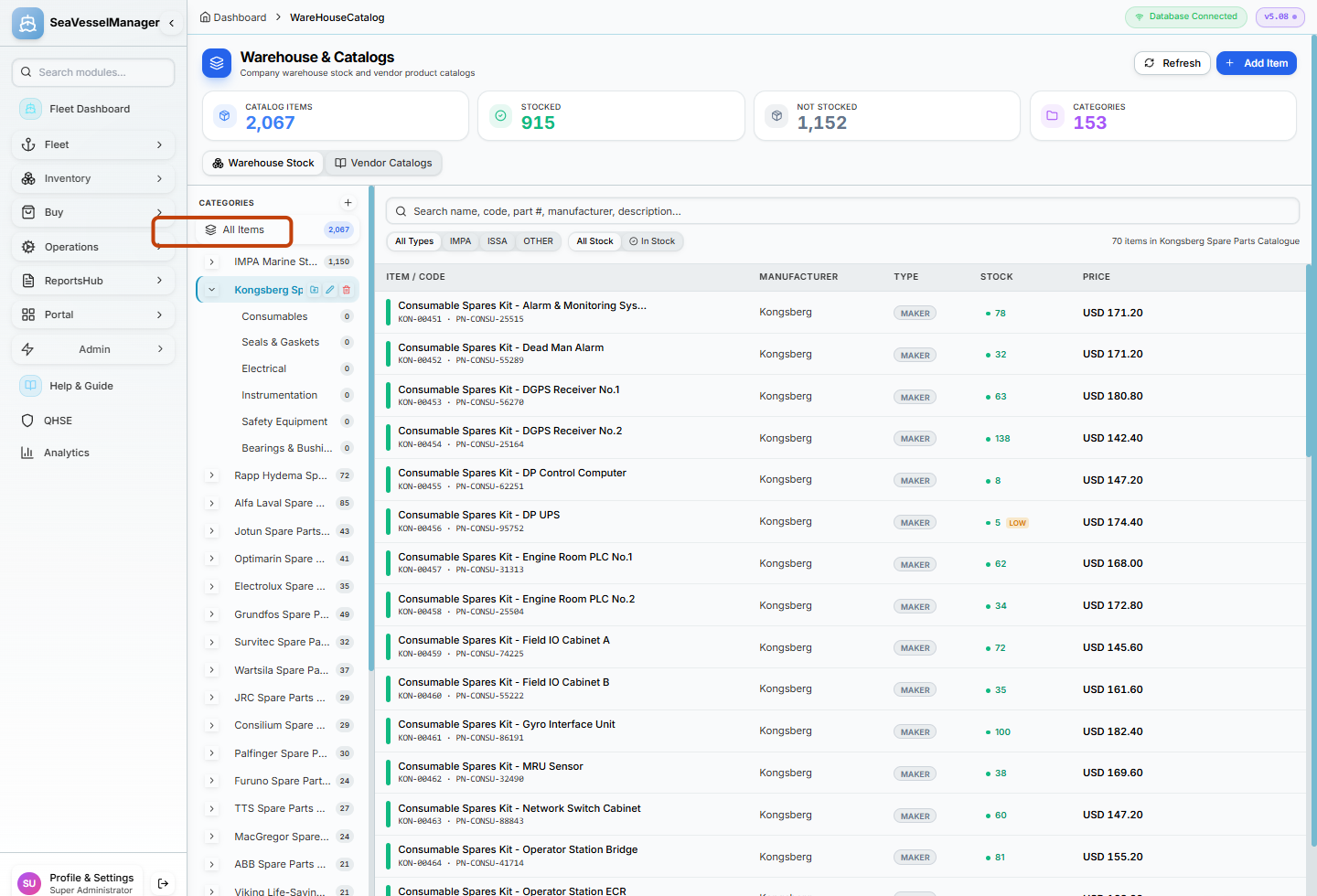This screenshot has width=1317, height=896.
Task: Click the Database Connected status badge
Action: pos(1185,16)
